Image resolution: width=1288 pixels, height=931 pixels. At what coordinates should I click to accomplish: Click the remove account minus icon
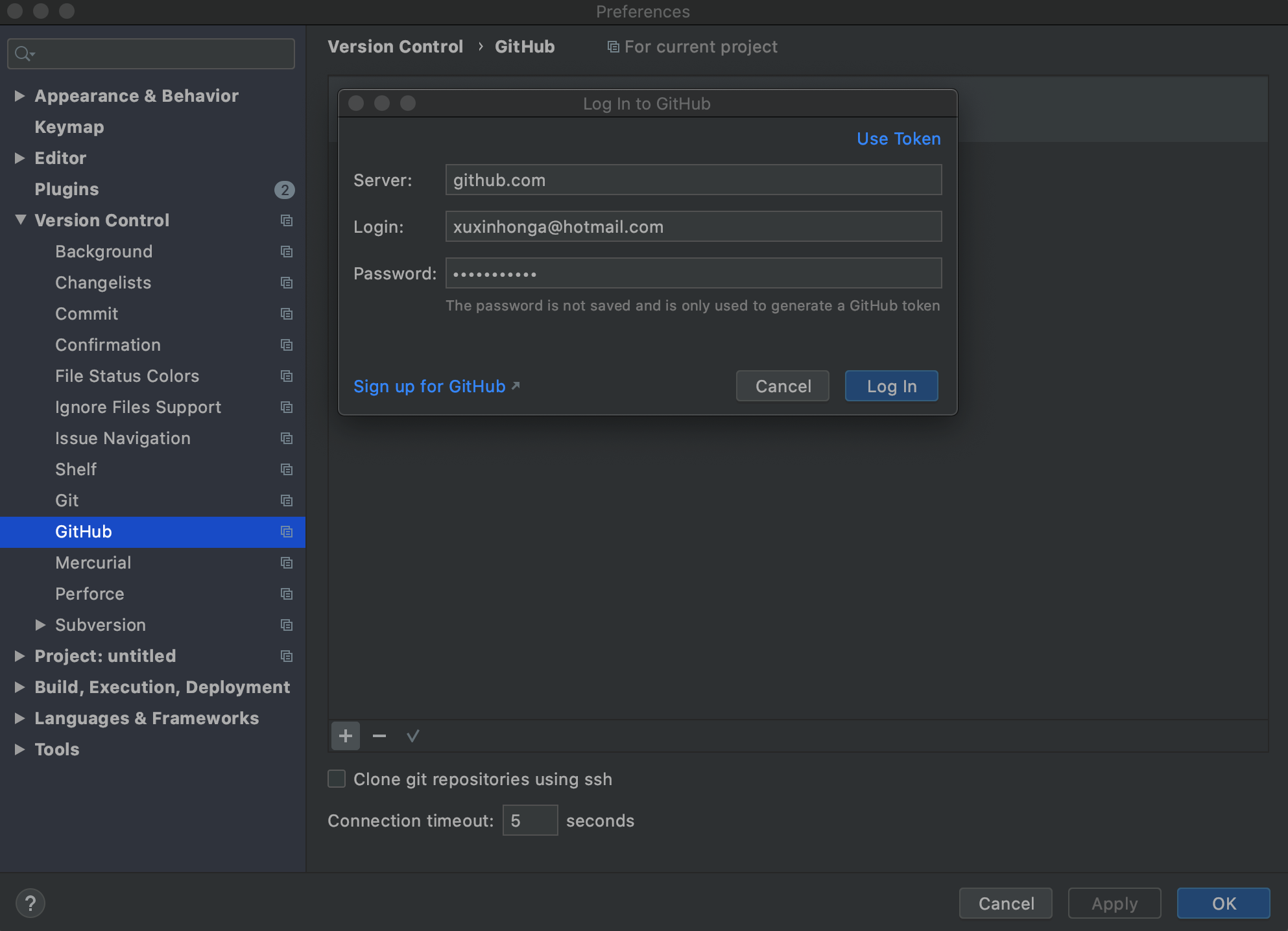pyautogui.click(x=379, y=736)
